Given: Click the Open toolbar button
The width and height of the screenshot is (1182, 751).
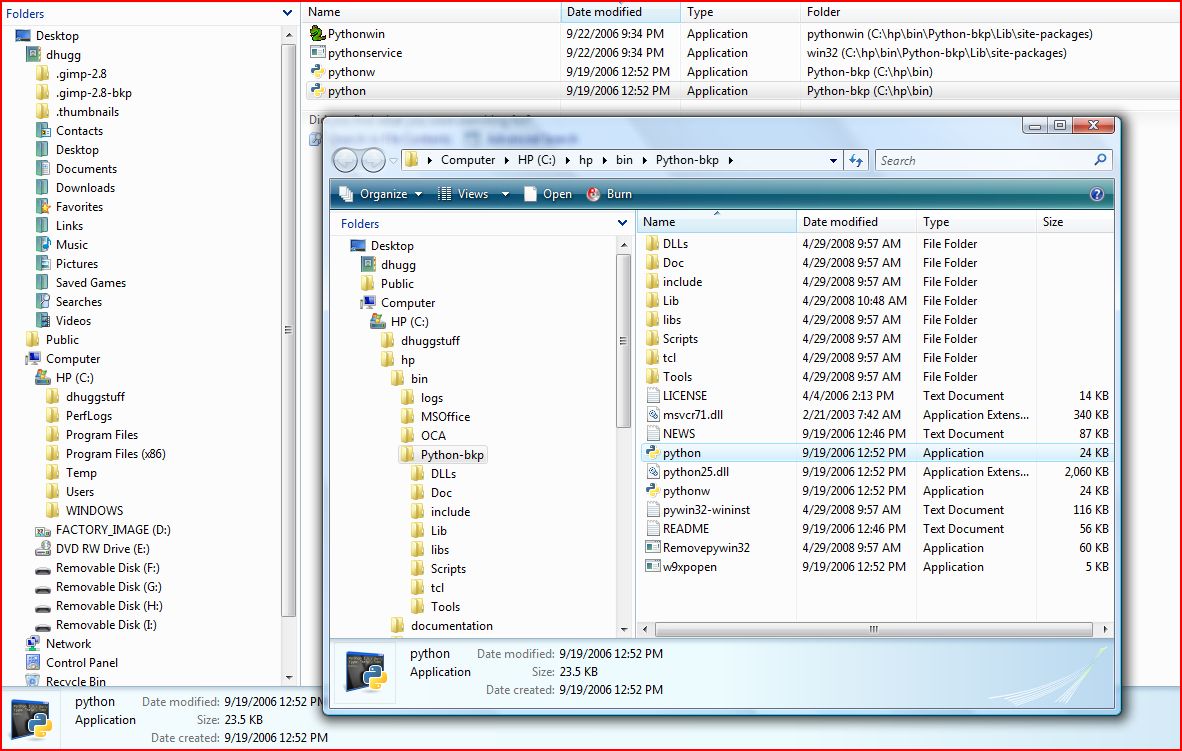Looking at the screenshot, I should click(x=548, y=194).
